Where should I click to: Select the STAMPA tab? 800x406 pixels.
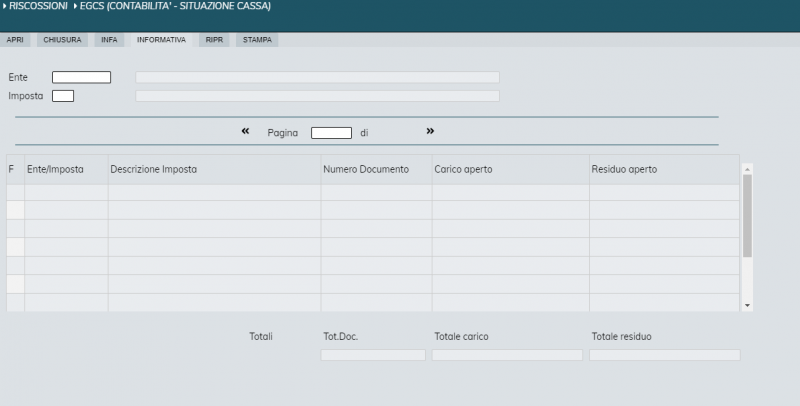[x=257, y=40]
